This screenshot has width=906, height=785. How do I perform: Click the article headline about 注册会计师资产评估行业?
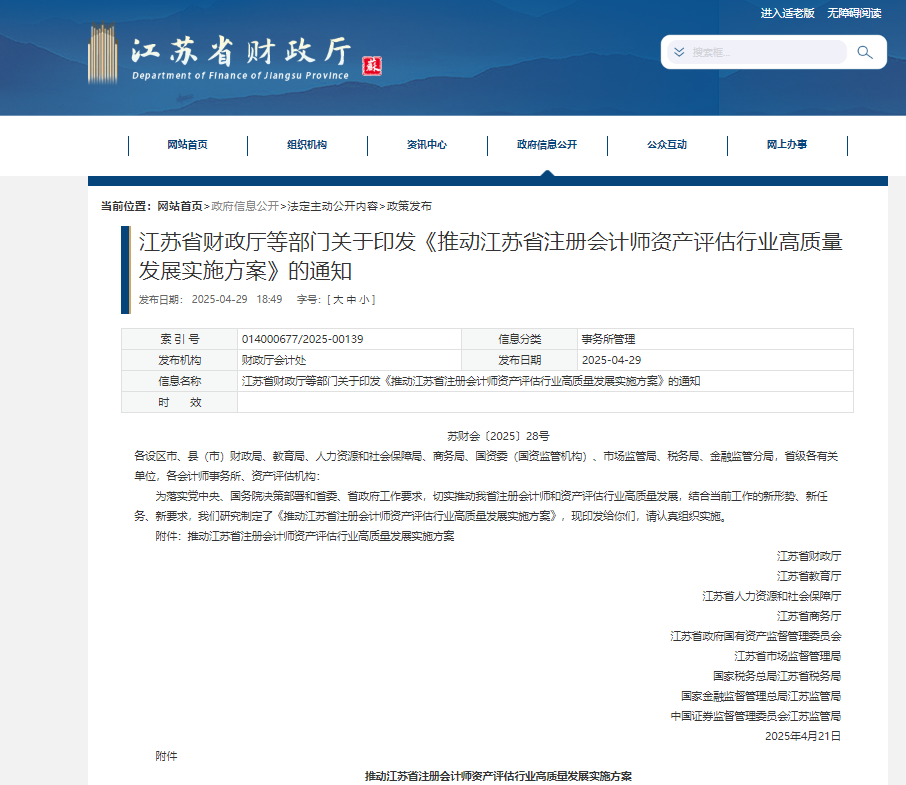point(491,256)
